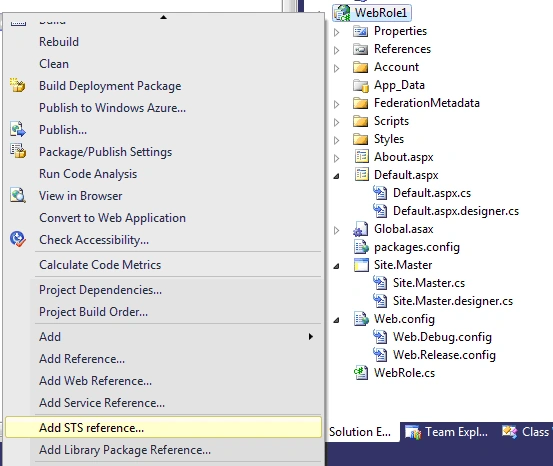This screenshot has height=466, width=553.
Task: Click the Build Deployment Package icon
Action: point(17,85)
